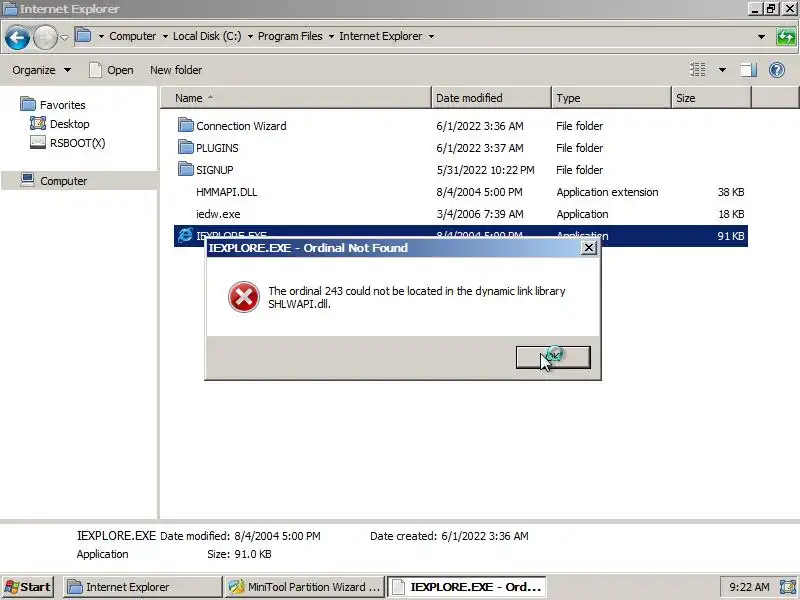The image size is (800, 600).
Task: Select the Connection Wizard folder name
Action: click(241, 126)
